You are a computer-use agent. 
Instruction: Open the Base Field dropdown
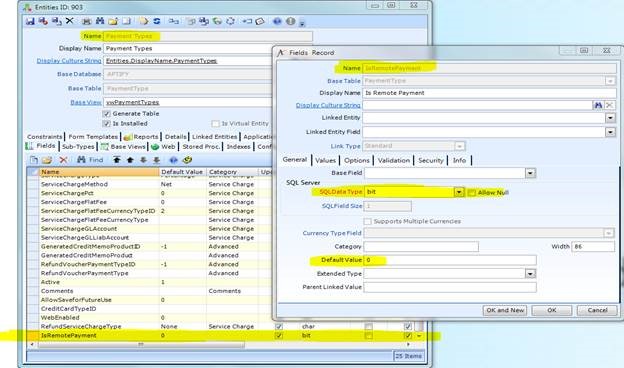[530, 173]
